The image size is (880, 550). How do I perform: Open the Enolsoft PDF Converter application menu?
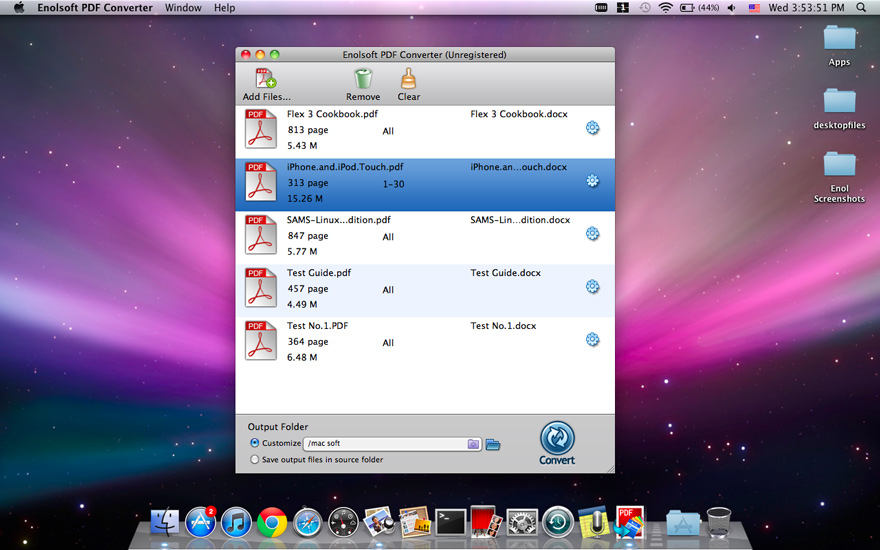point(95,8)
